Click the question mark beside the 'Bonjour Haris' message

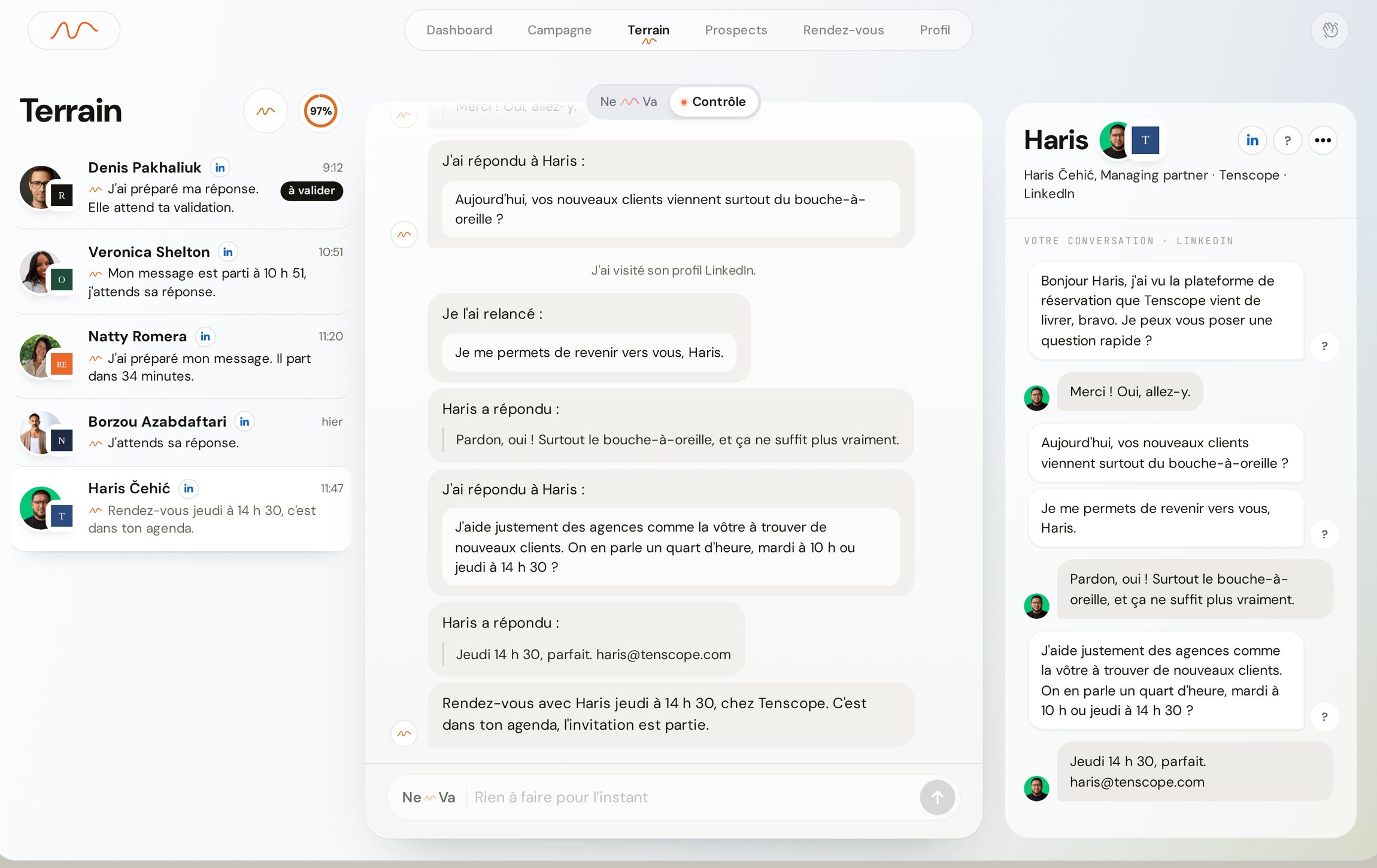[1325, 346]
